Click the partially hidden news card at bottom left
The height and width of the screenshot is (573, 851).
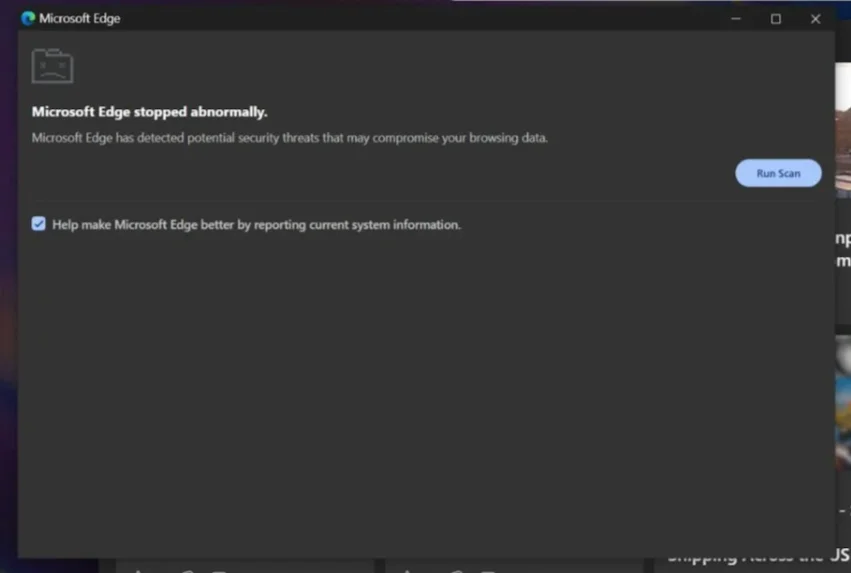(244, 565)
